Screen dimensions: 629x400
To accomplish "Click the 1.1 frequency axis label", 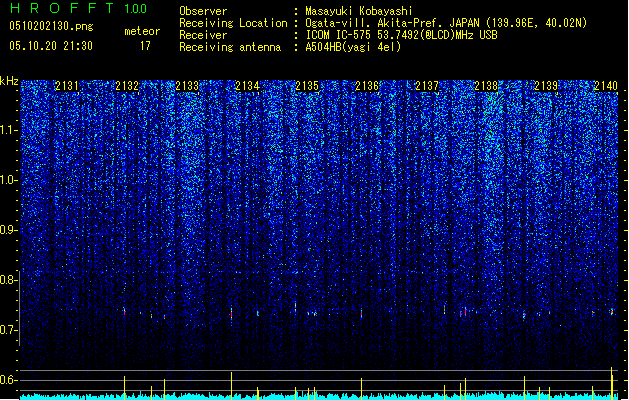I will click(9, 130).
